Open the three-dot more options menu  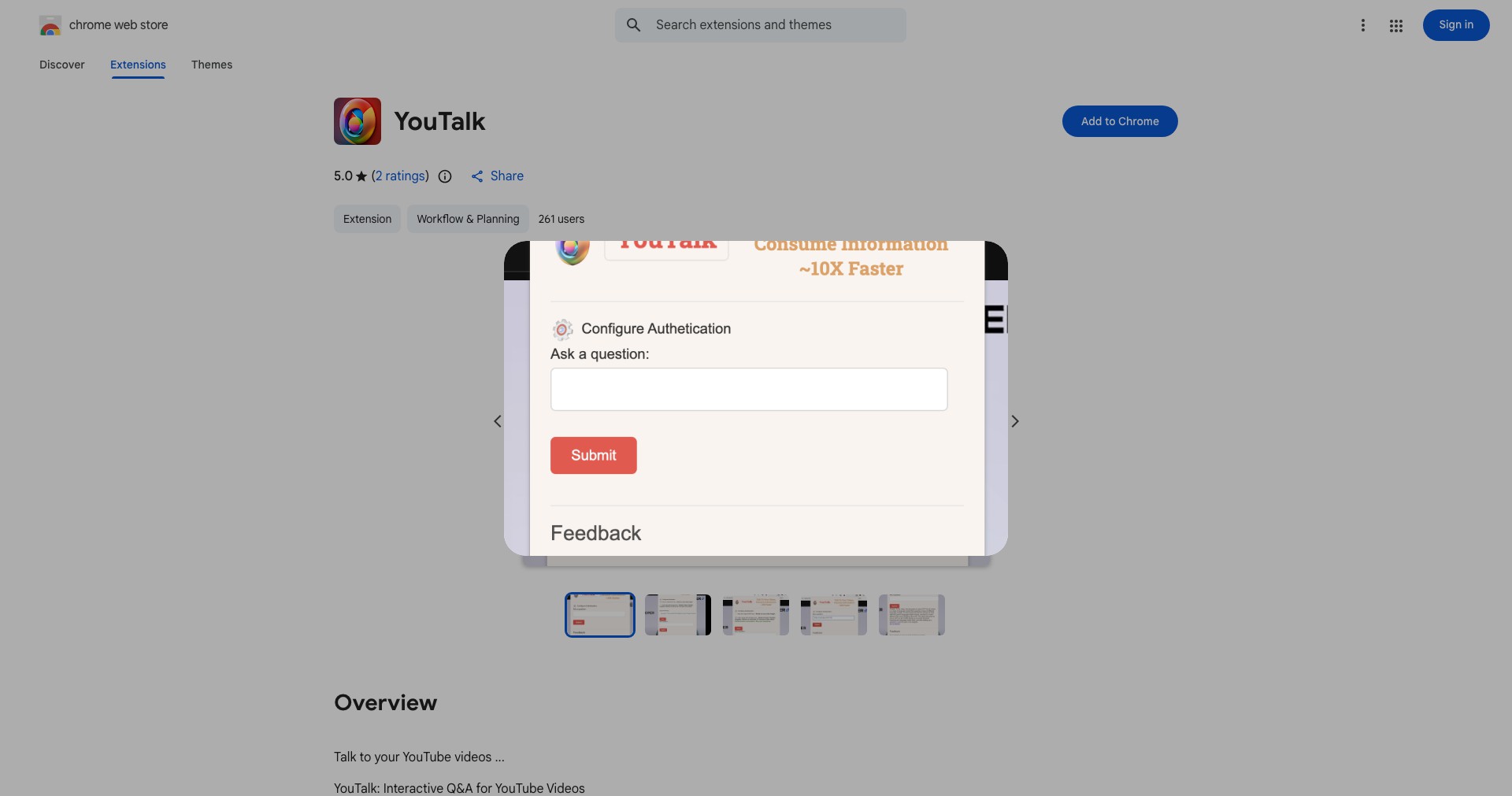tap(1363, 25)
